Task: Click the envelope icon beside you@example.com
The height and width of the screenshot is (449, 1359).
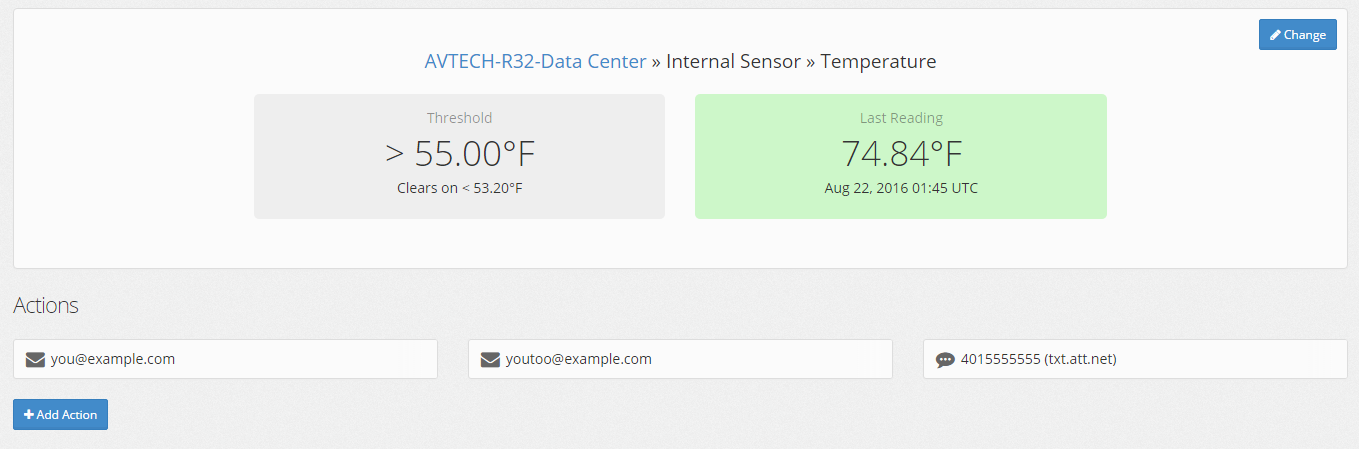Action: [x=35, y=359]
